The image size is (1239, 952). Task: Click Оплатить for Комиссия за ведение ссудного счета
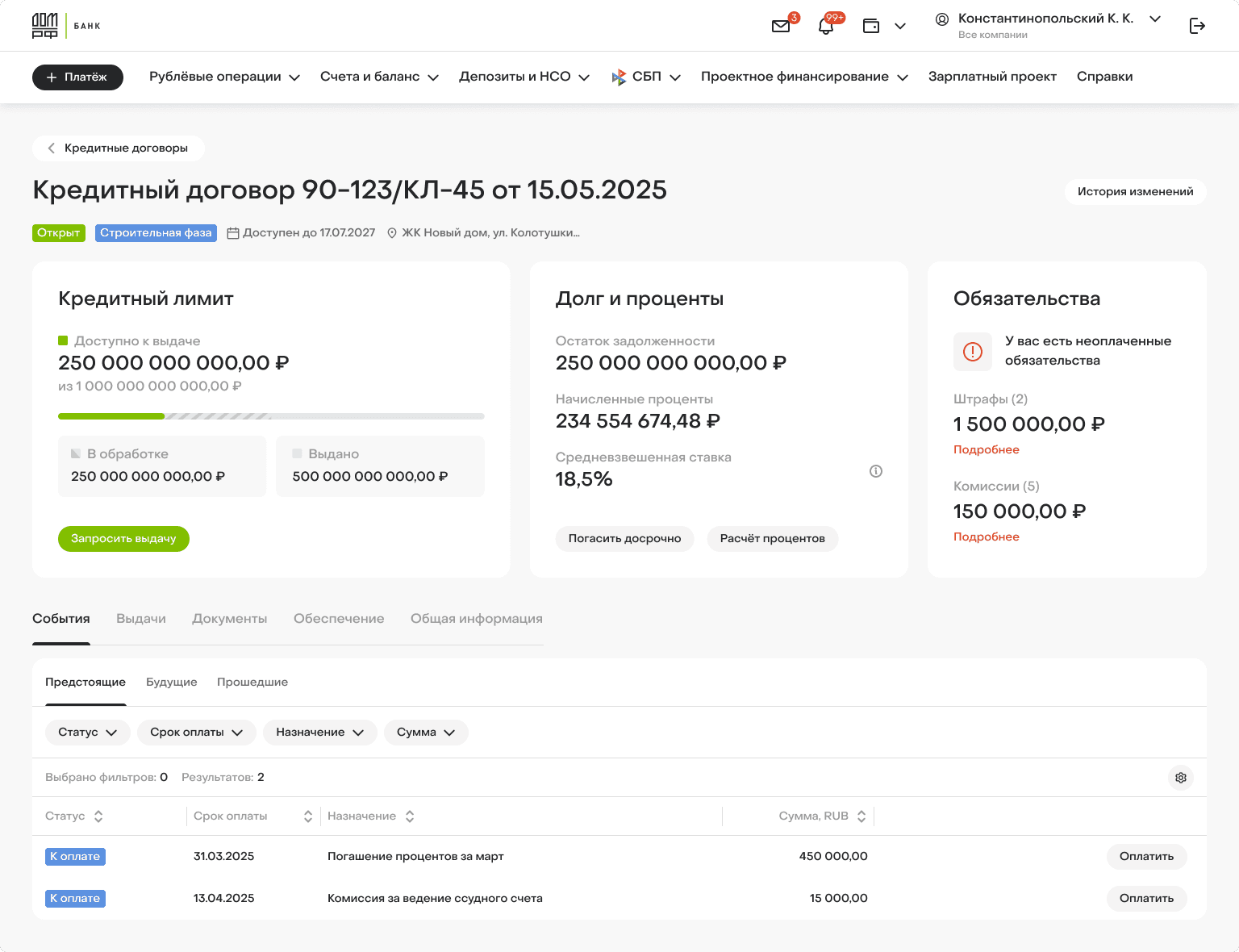coord(1147,899)
